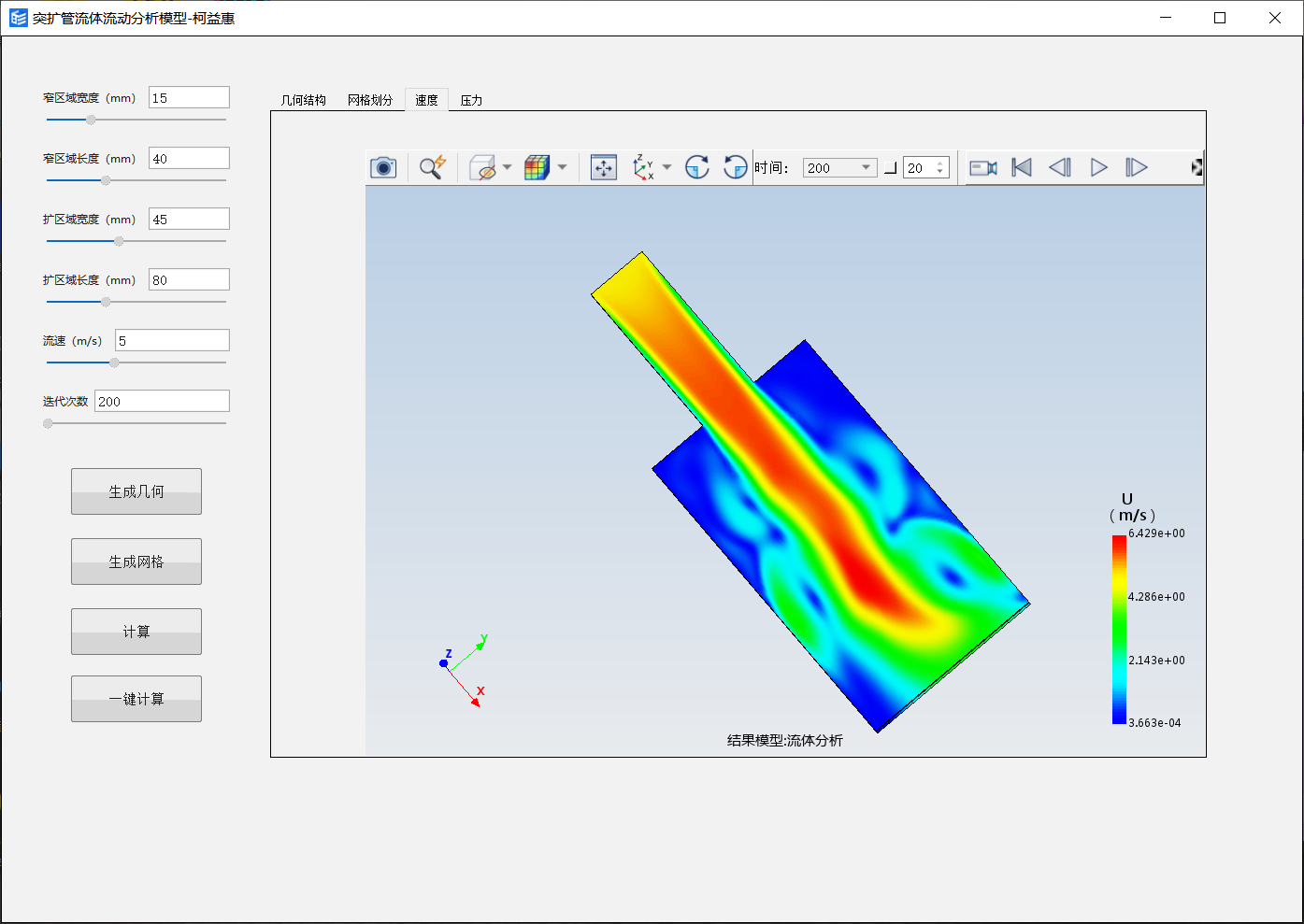
Task: Click the magnifier quick-zoom icon
Action: 432,167
